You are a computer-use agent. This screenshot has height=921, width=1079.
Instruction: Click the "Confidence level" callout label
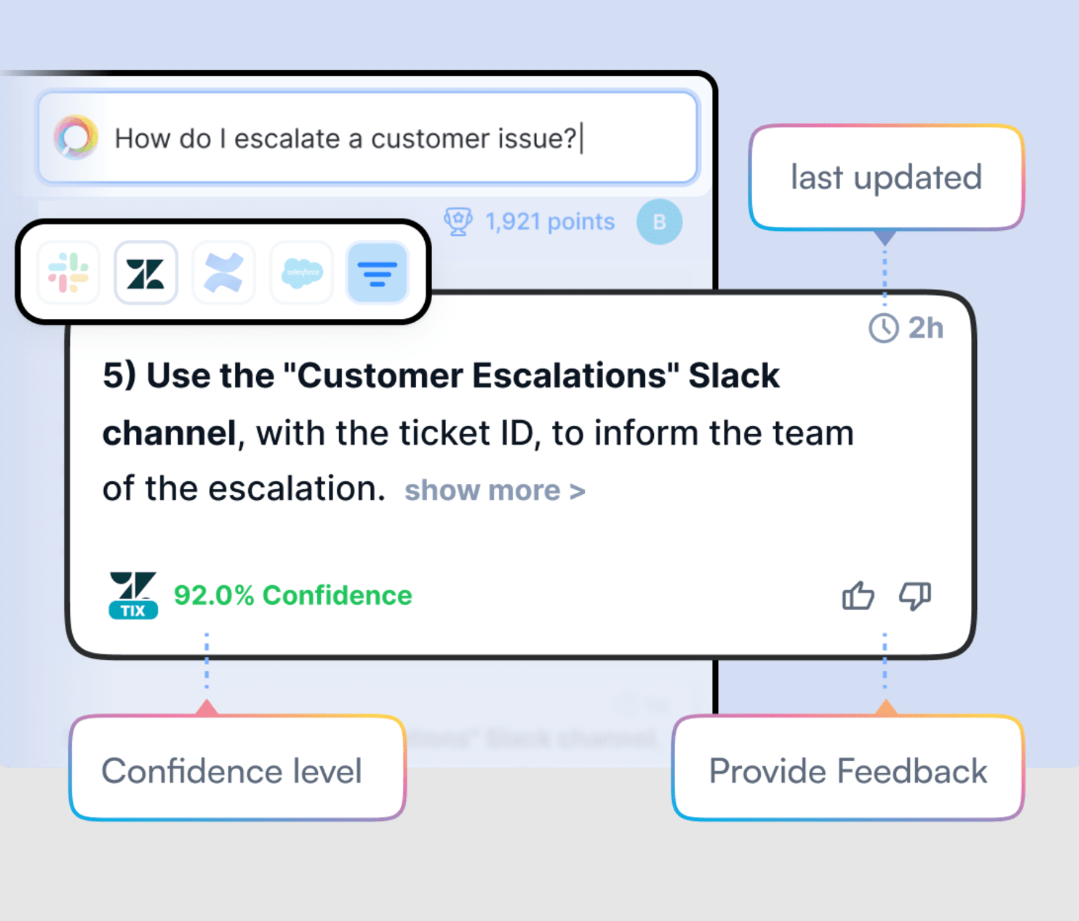232,771
